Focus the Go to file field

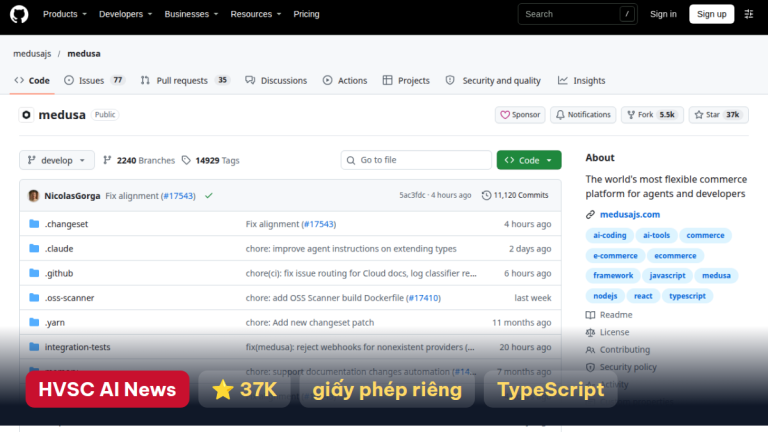[x=416, y=160]
